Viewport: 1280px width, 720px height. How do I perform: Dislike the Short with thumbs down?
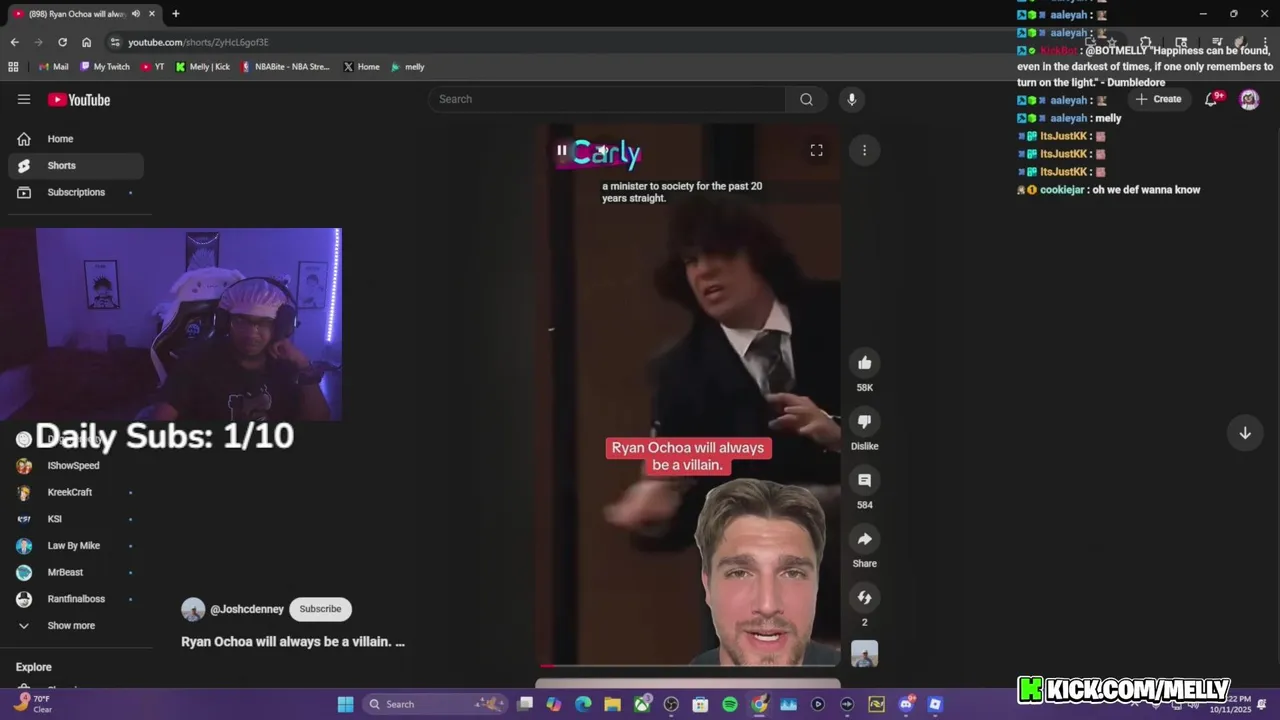pyautogui.click(x=864, y=422)
